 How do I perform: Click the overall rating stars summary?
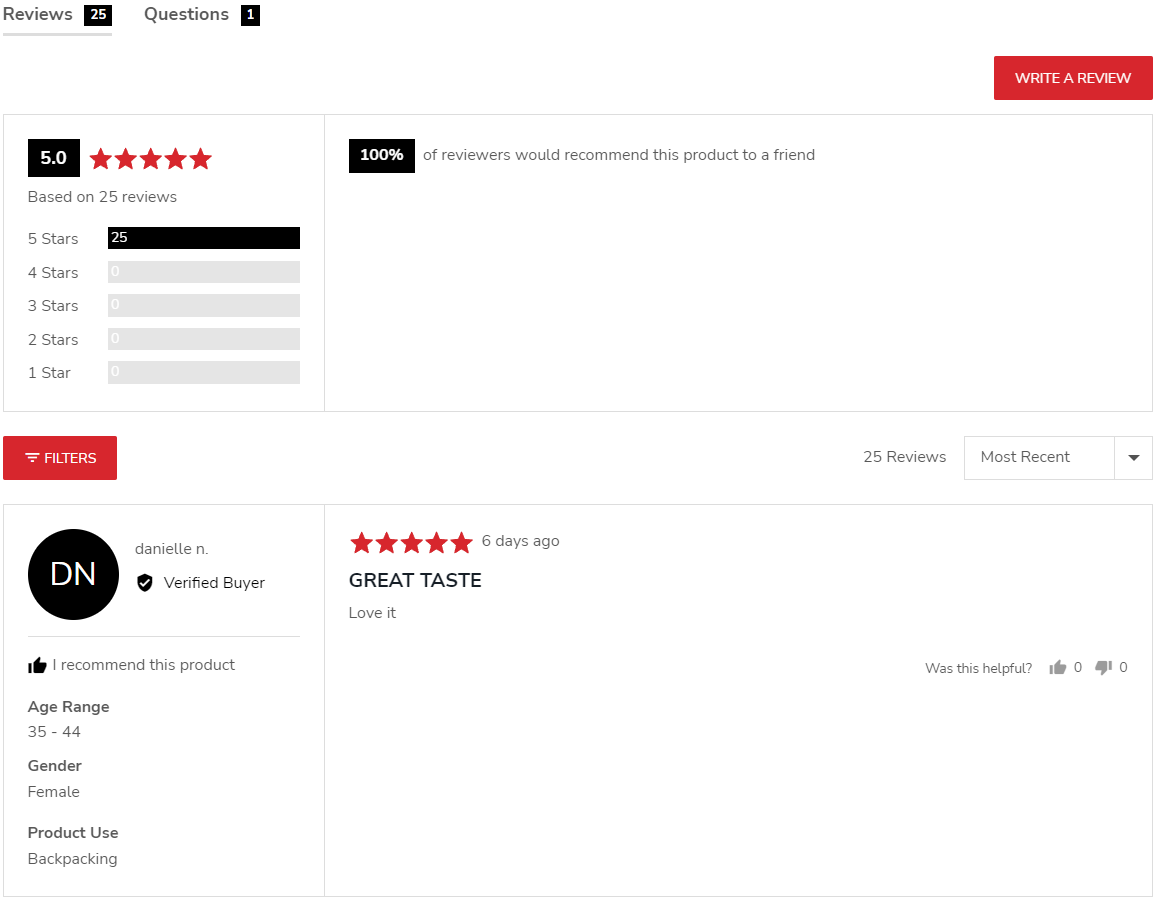point(151,159)
